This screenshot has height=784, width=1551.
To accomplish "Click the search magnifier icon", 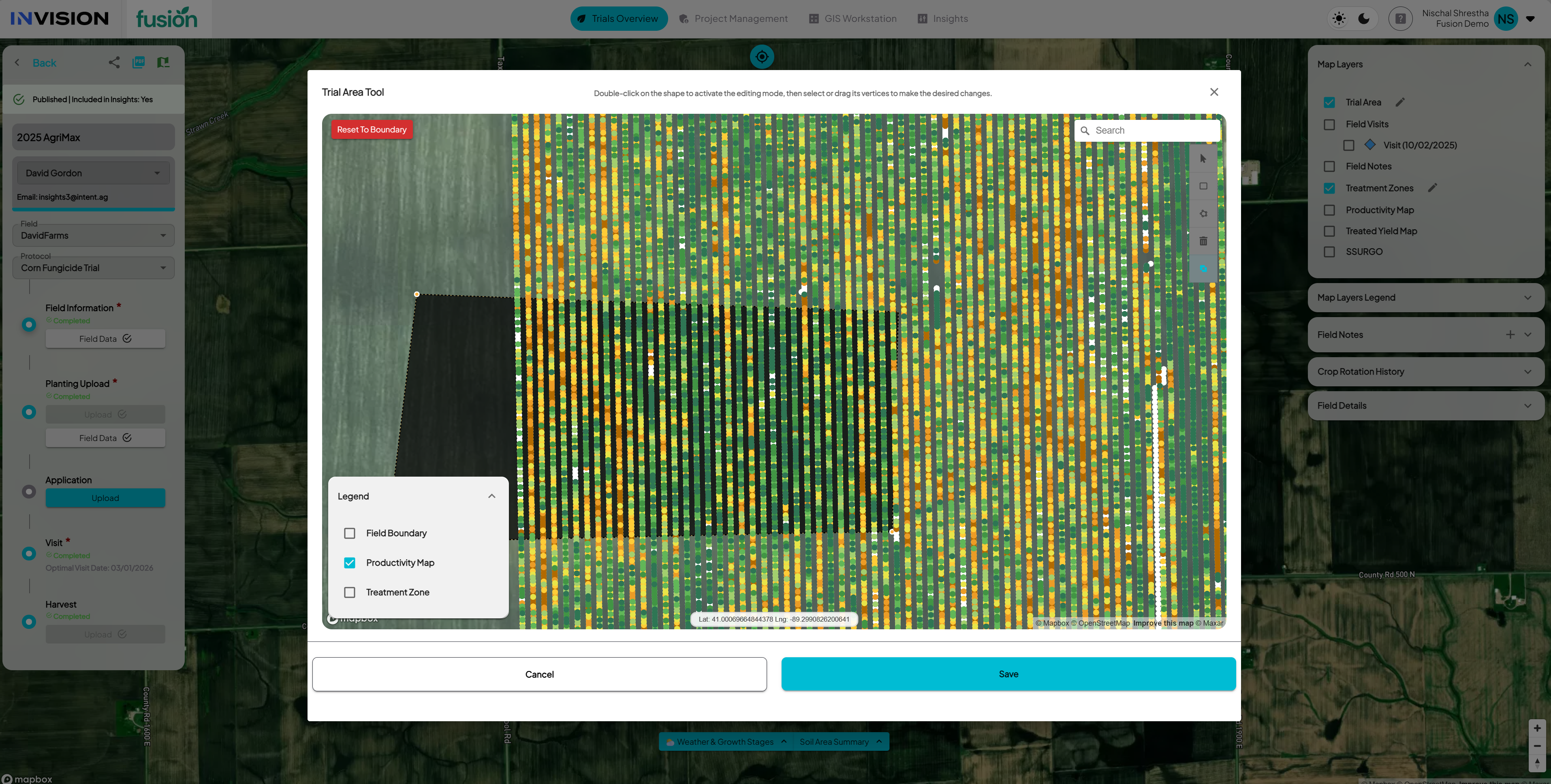I will click(x=1085, y=130).
